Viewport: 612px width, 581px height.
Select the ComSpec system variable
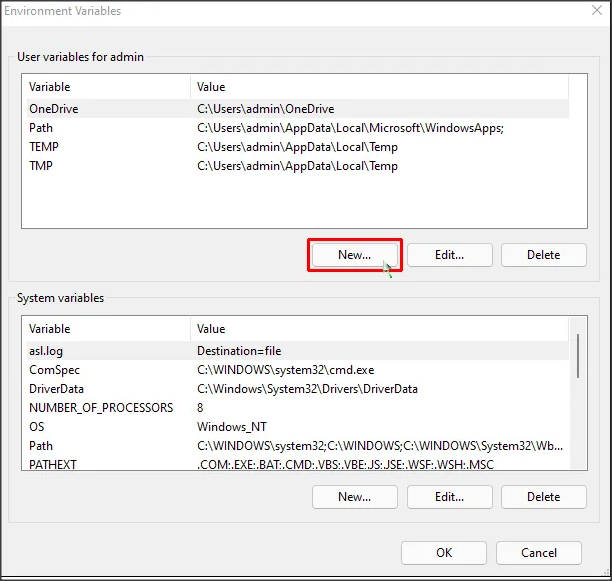tap(54, 370)
